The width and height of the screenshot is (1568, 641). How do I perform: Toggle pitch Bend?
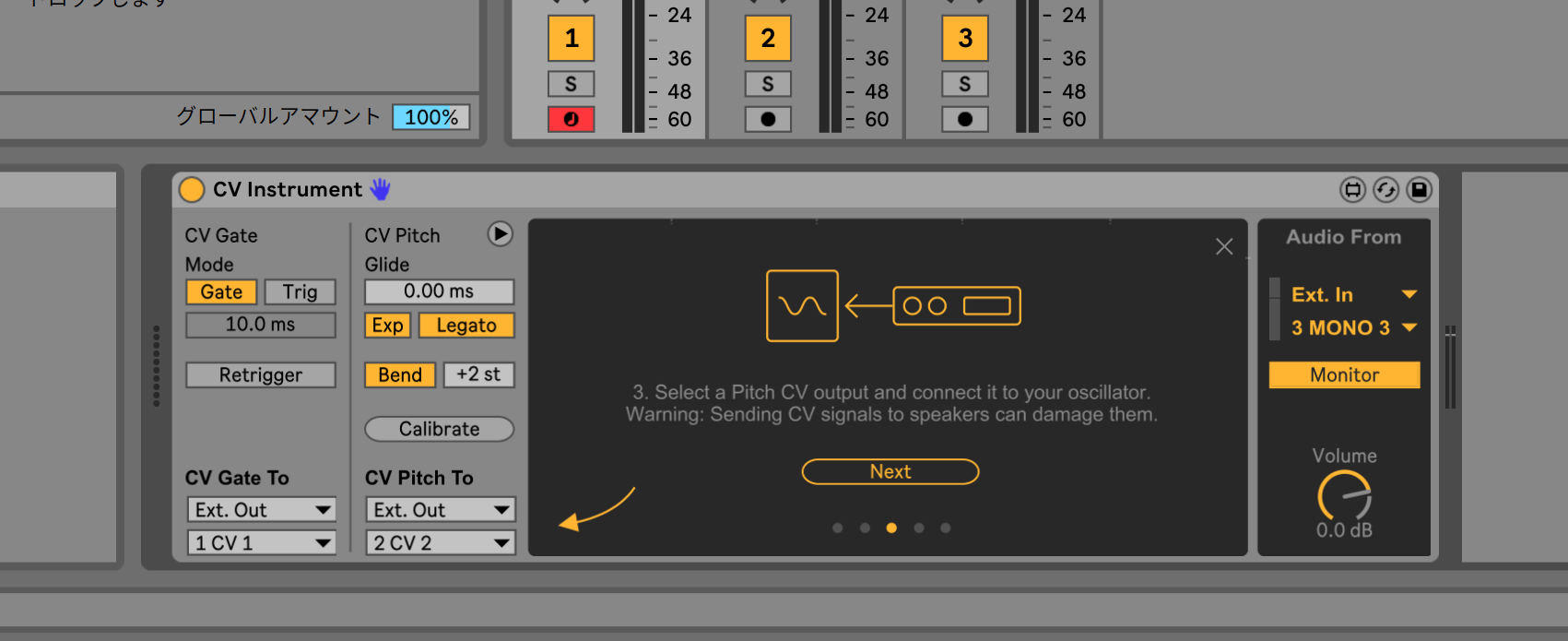[x=400, y=375]
